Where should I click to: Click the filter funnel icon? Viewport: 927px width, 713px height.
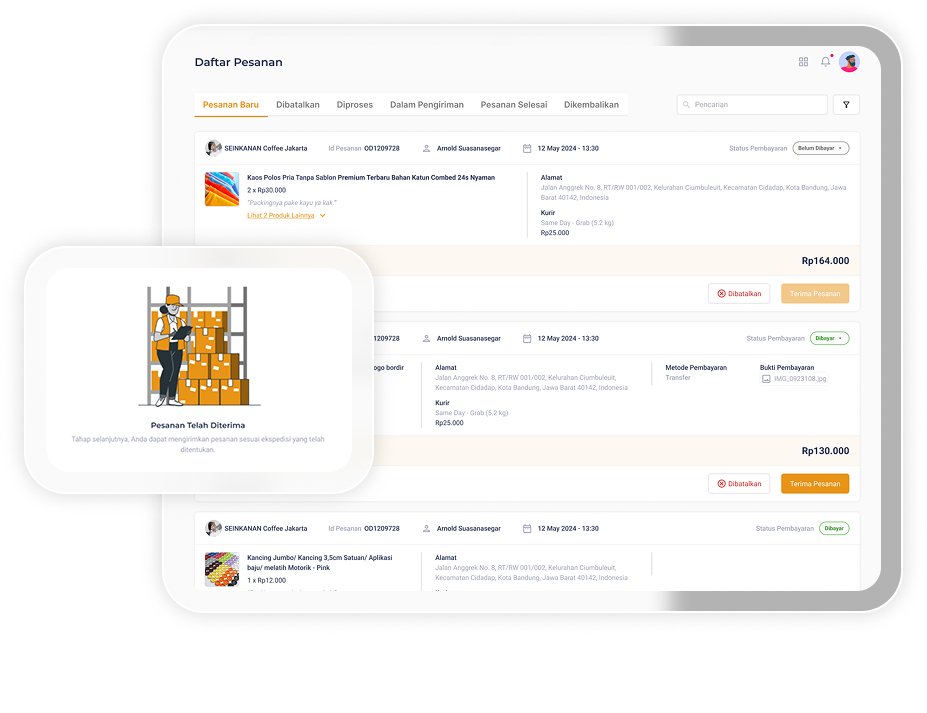(x=846, y=104)
